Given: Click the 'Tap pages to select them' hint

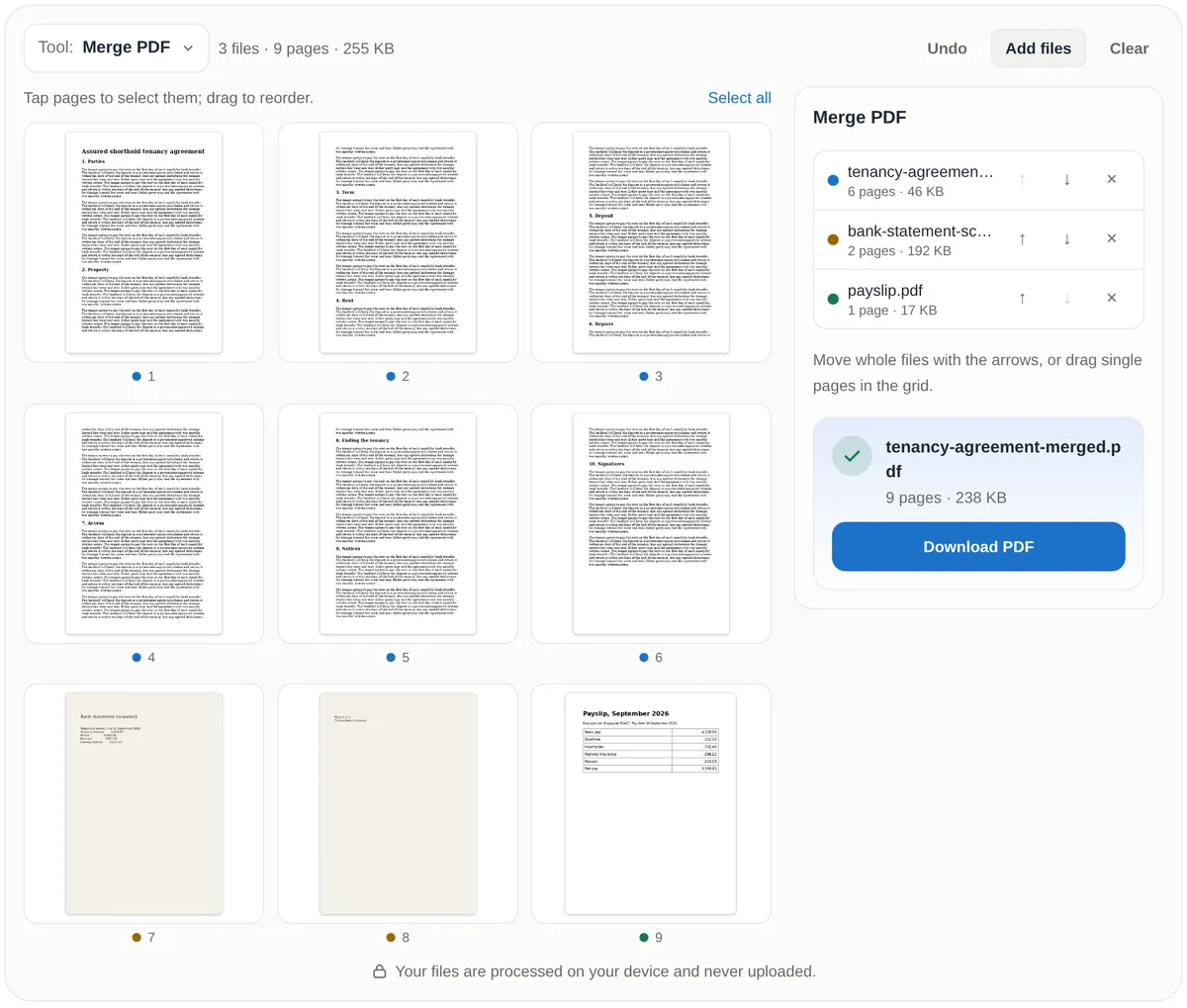Looking at the screenshot, I should 168,98.
